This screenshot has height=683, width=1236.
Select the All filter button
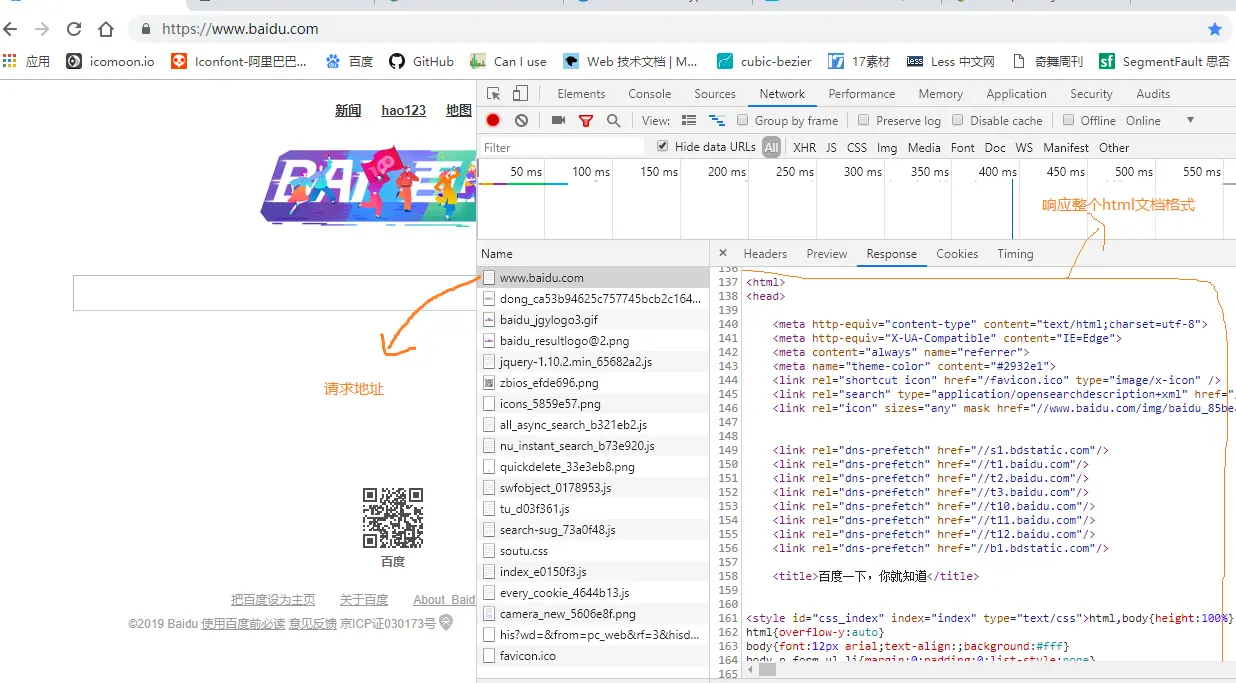[771, 147]
